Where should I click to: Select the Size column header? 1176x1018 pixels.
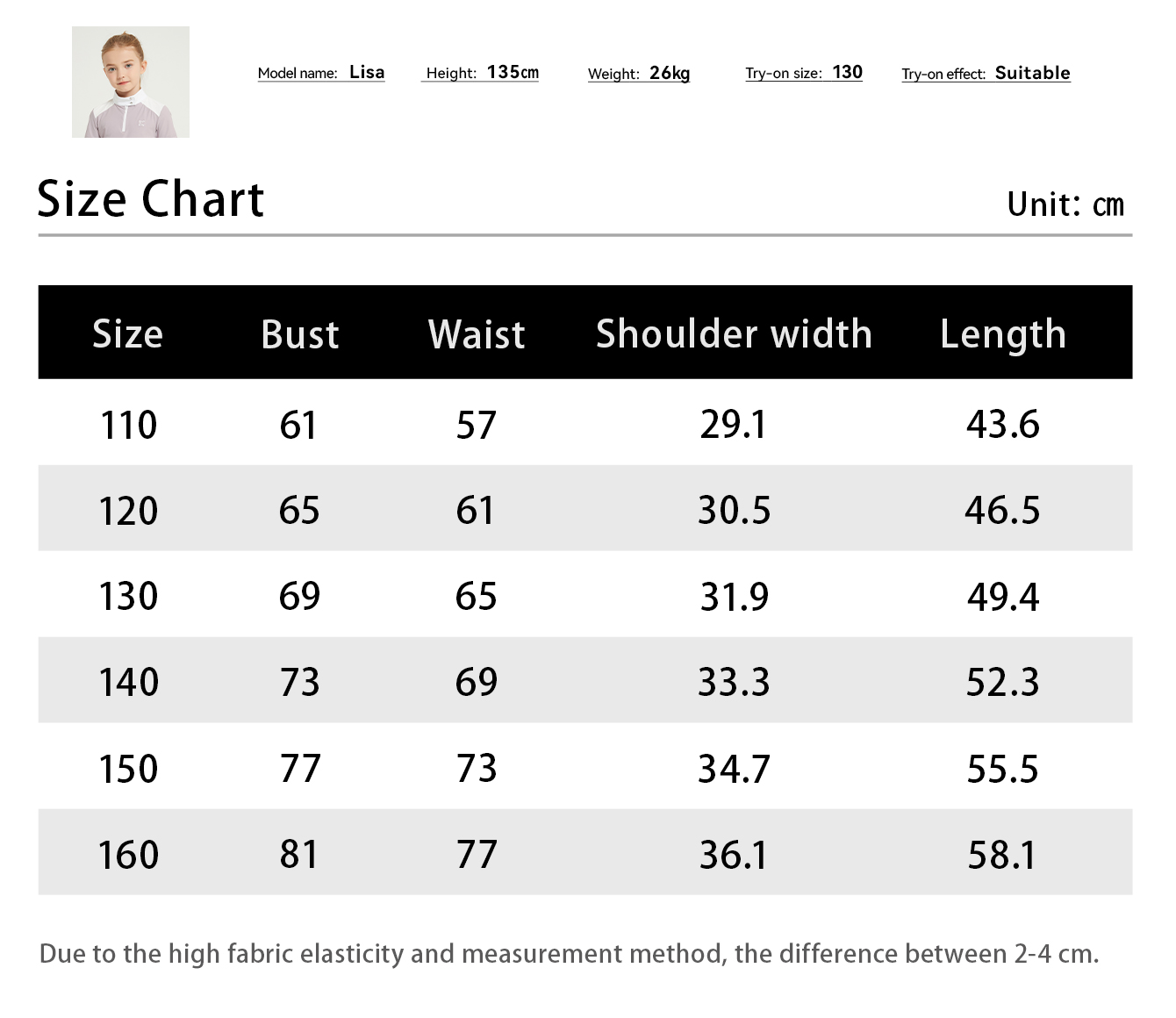pyautogui.click(x=128, y=334)
